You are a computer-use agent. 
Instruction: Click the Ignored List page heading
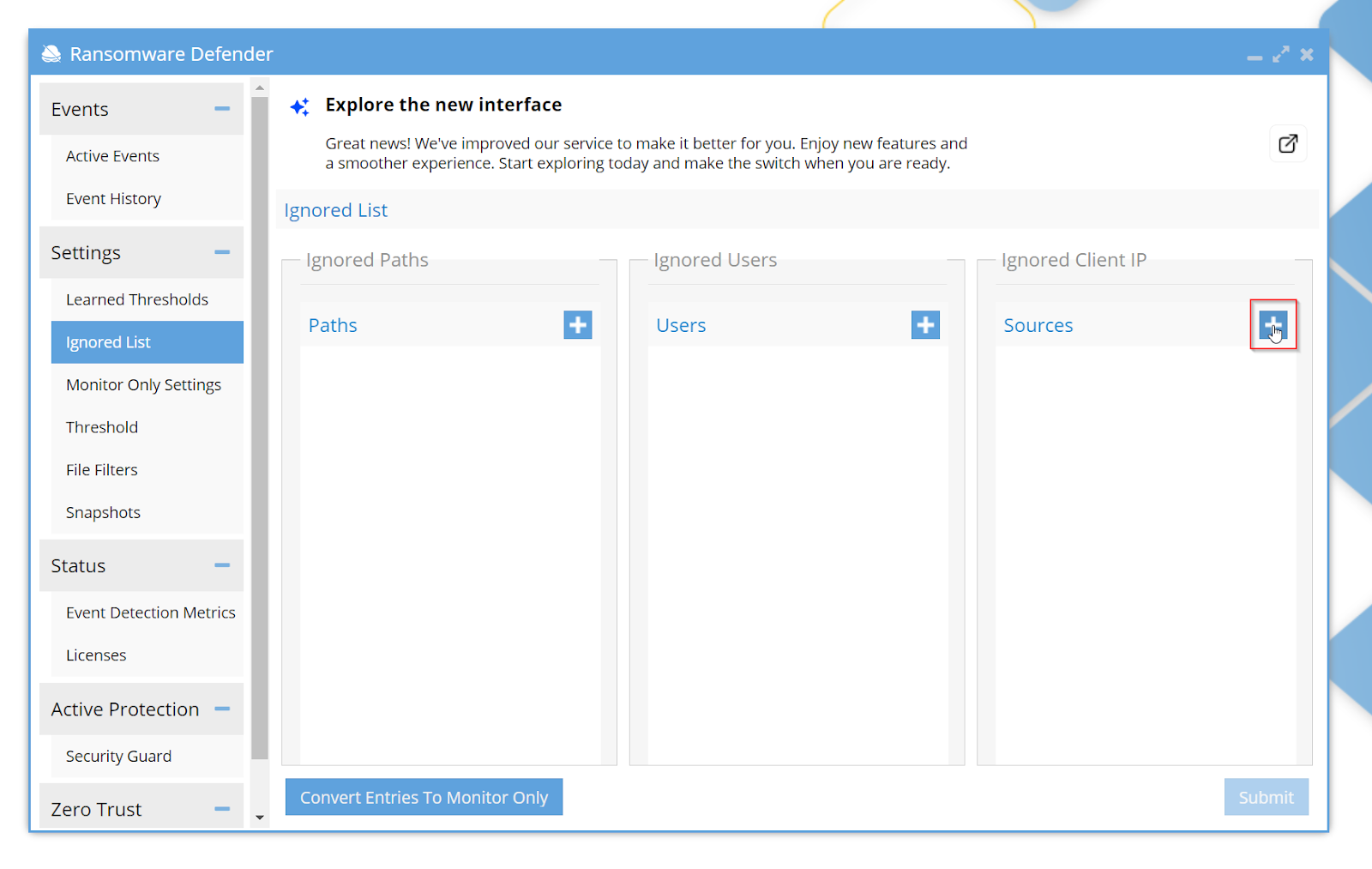pyautogui.click(x=336, y=210)
